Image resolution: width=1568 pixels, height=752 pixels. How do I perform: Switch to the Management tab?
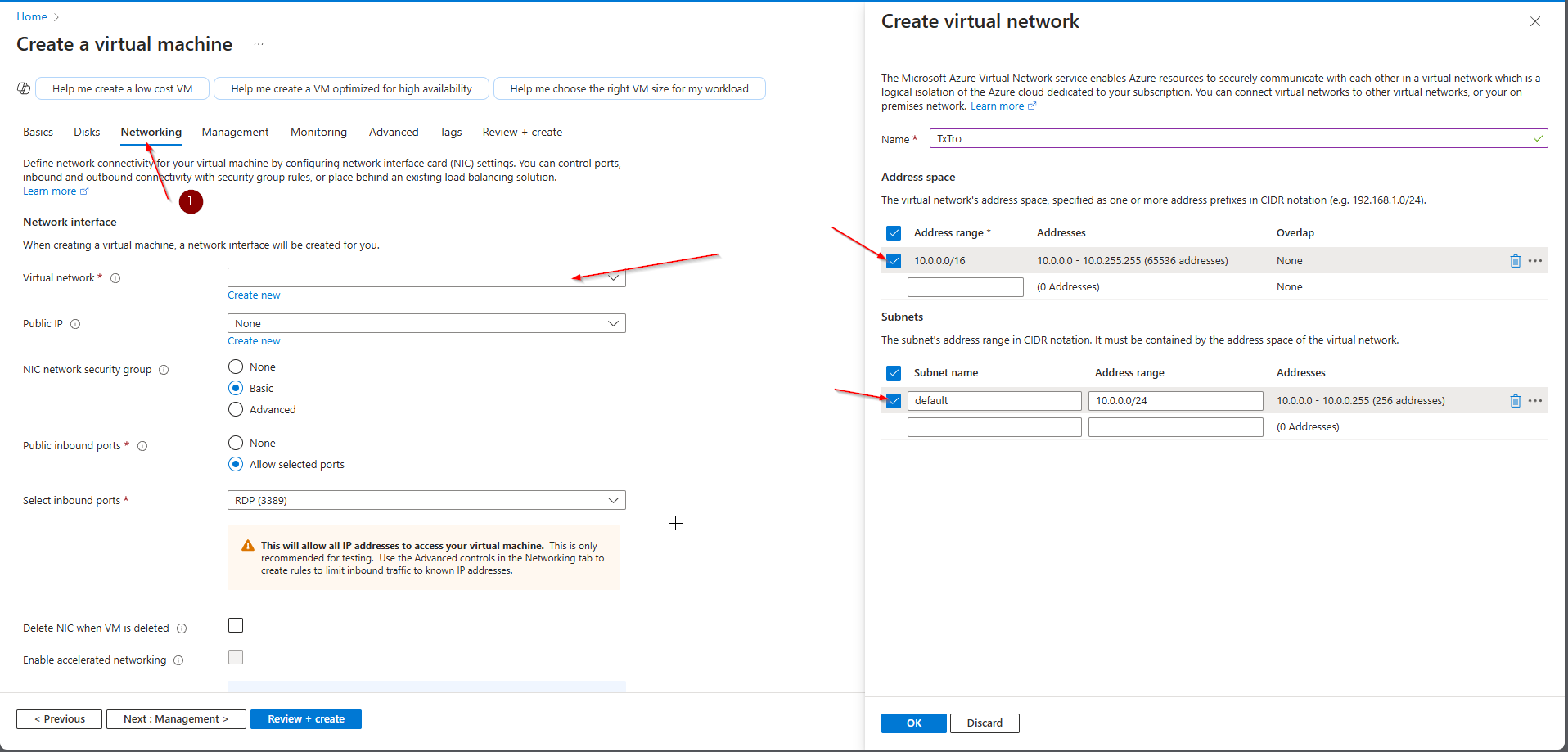235,132
